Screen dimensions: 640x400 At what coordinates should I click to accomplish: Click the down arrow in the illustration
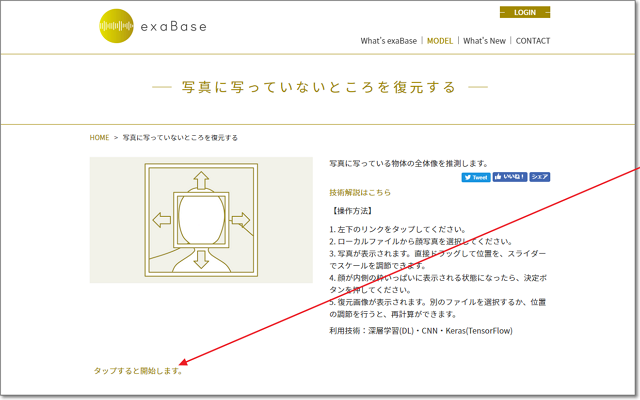[200, 259]
